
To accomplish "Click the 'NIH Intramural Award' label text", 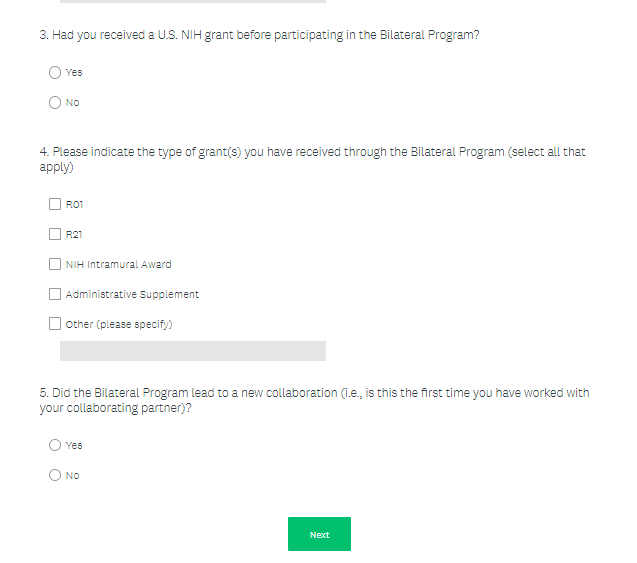I will coord(118,265).
